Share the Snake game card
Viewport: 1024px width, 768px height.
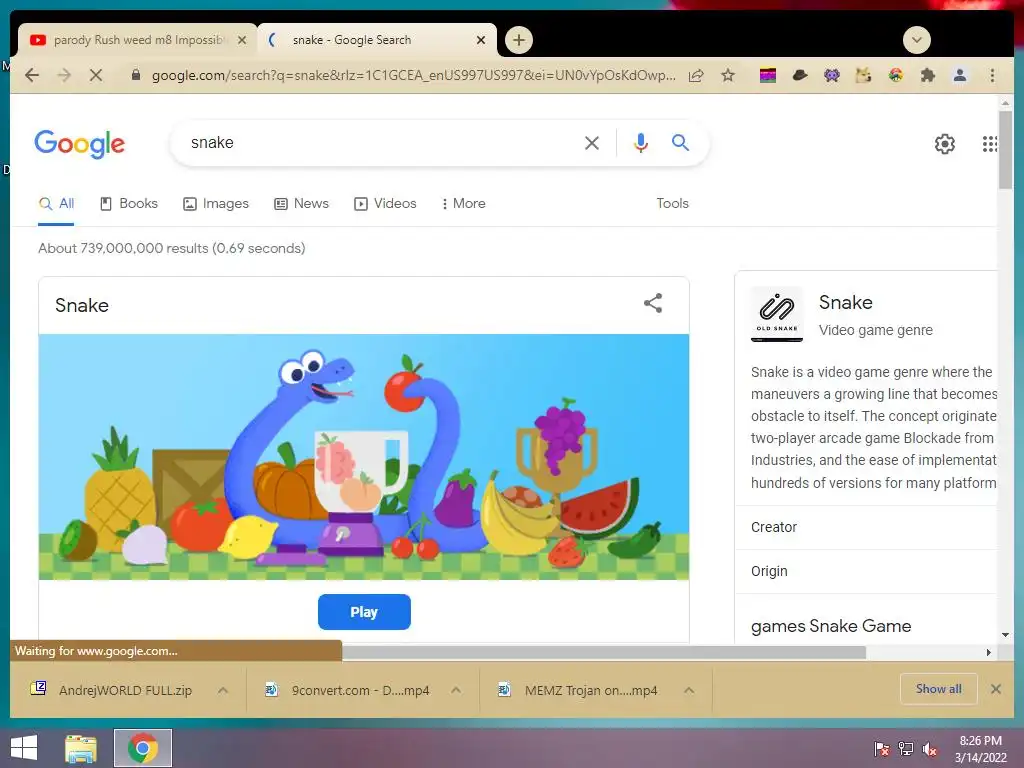[x=653, y=303]
